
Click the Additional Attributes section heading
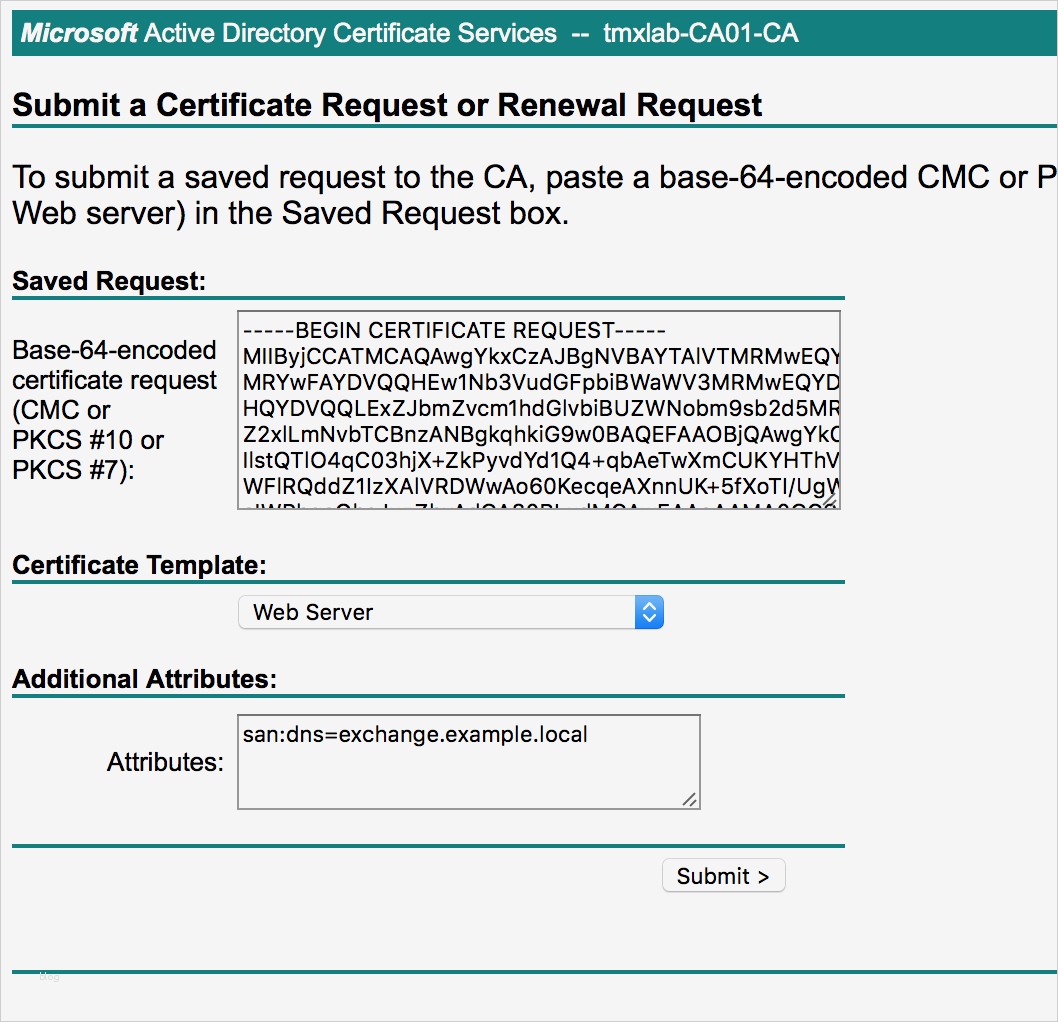144,679
